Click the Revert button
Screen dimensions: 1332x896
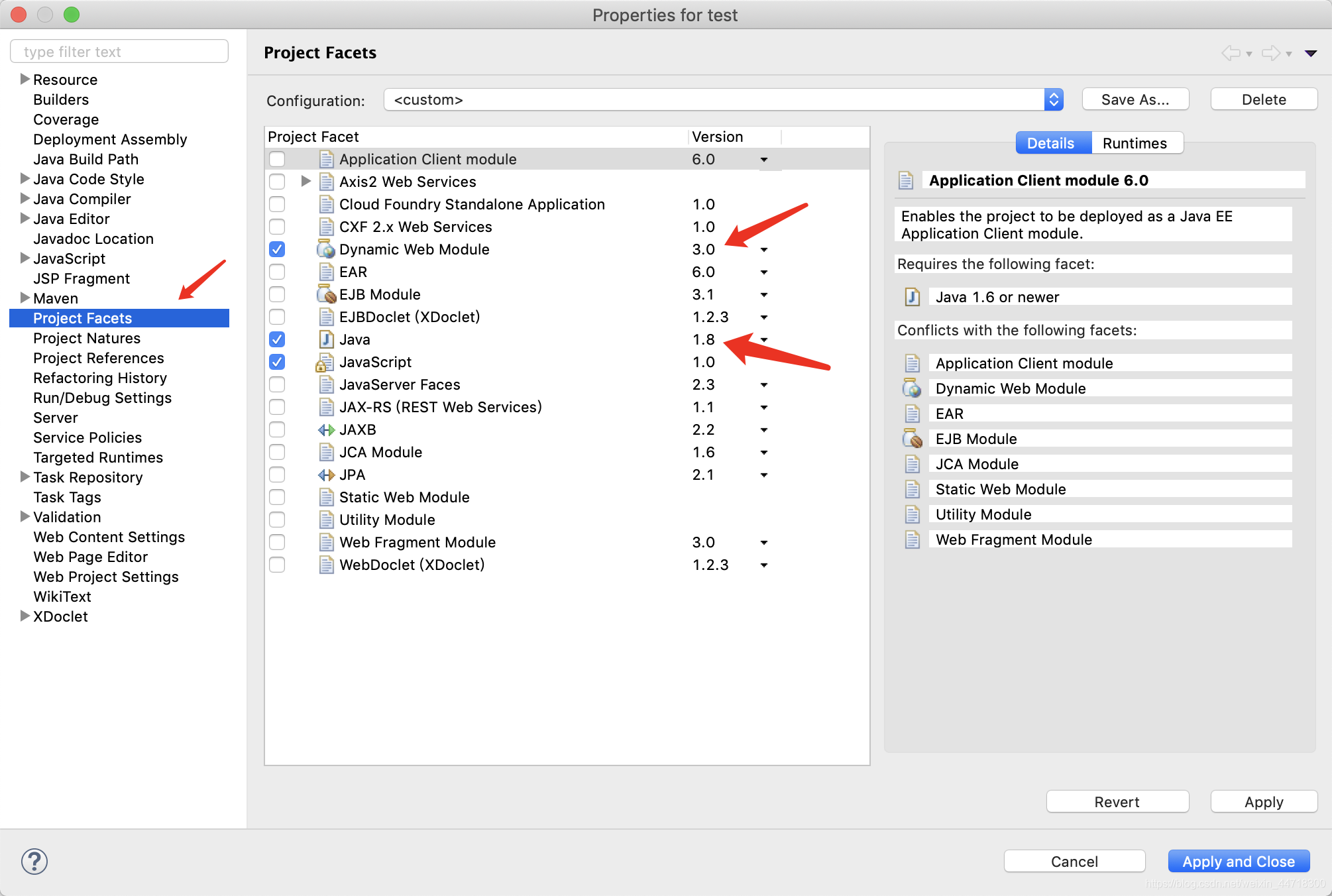(1117, 802)
